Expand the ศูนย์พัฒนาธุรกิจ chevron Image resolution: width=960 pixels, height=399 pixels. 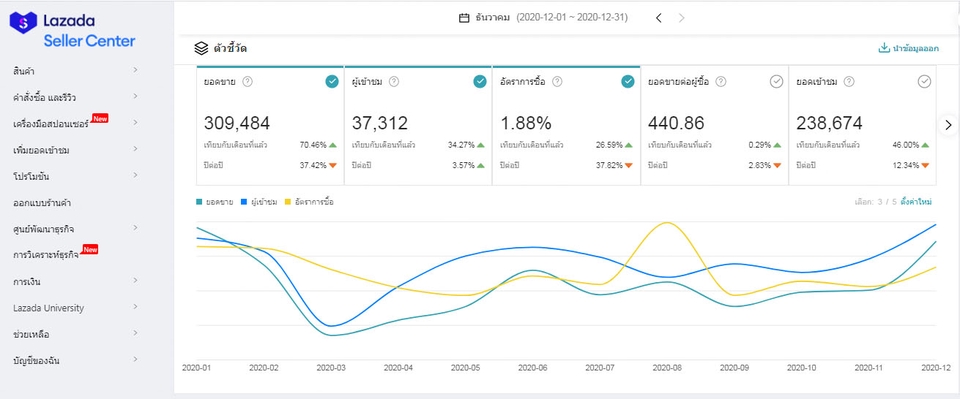click(135, 228)
